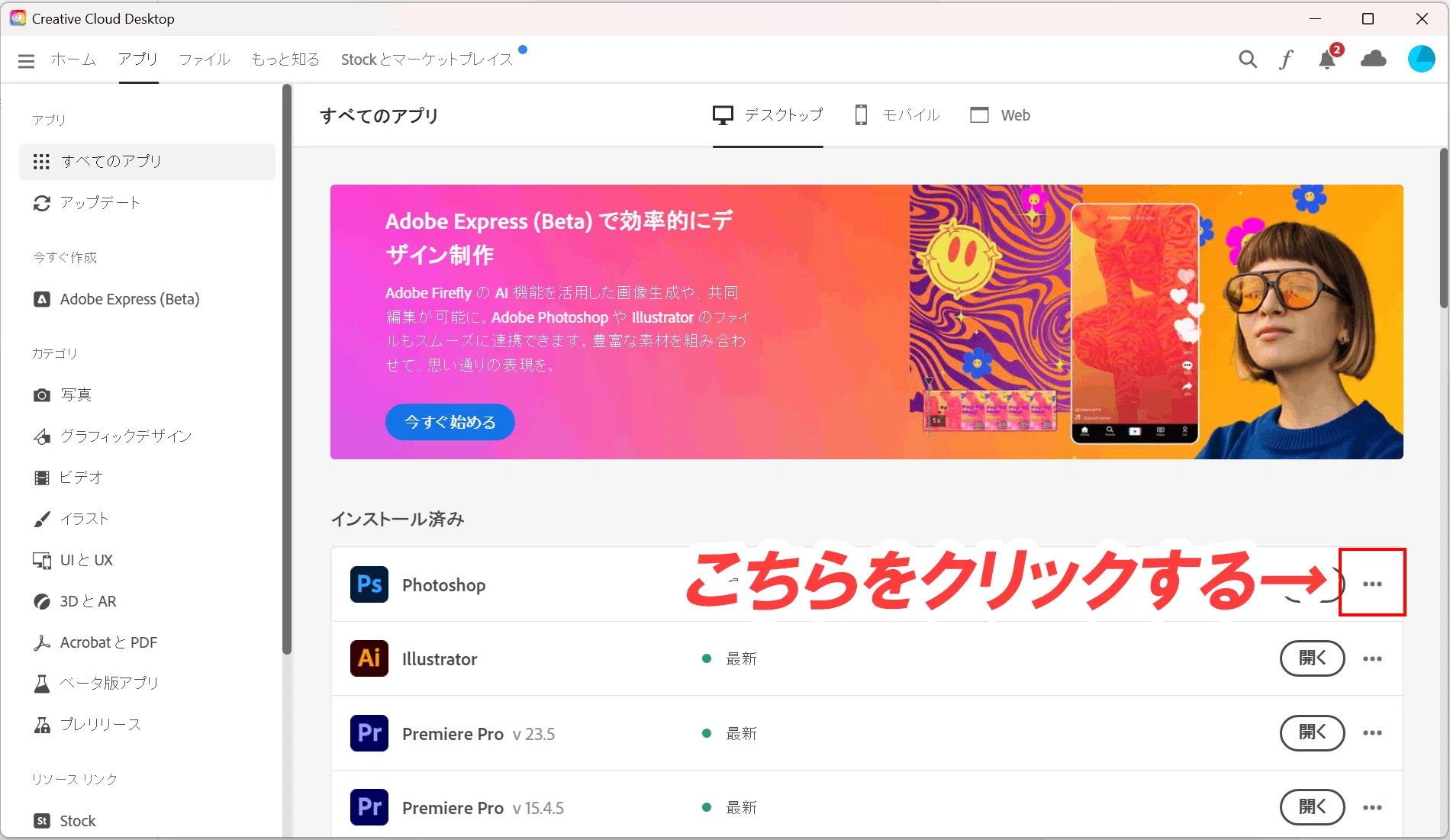Open the hamburger menu icon
The image size is (1450, 840).
(x=26, y=60)
